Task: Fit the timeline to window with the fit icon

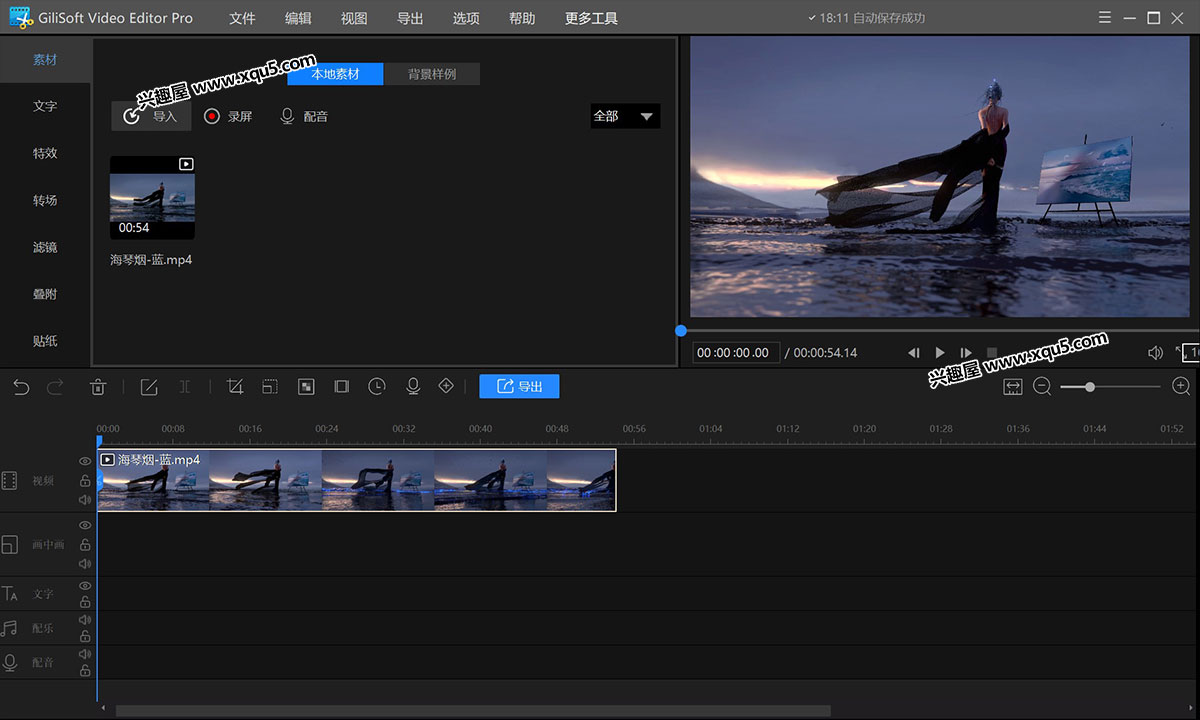Action: tap(1013, 387)
